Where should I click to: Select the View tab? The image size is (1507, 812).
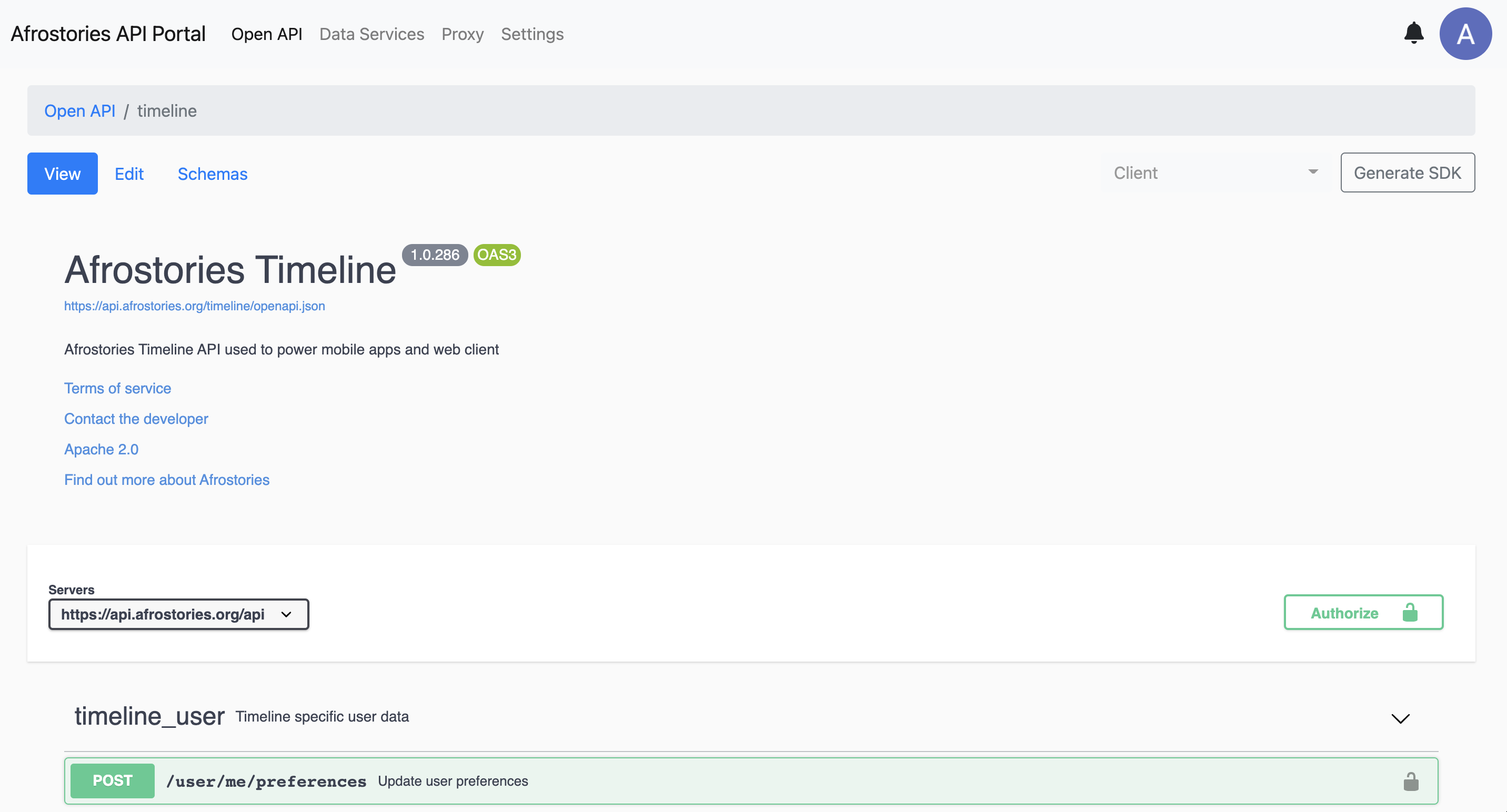pos(62,174)
